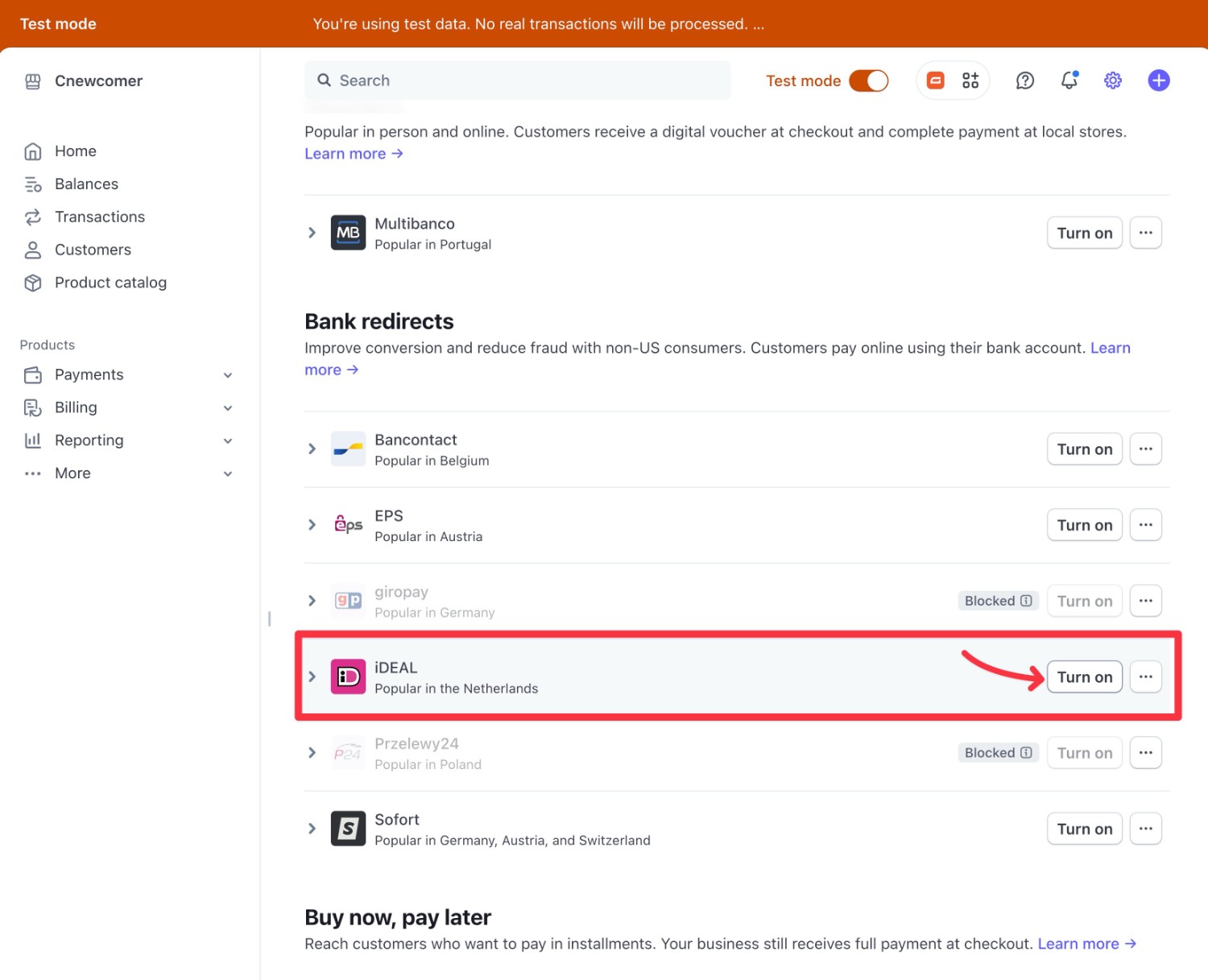Click the Multibanco MB logo

348,233
